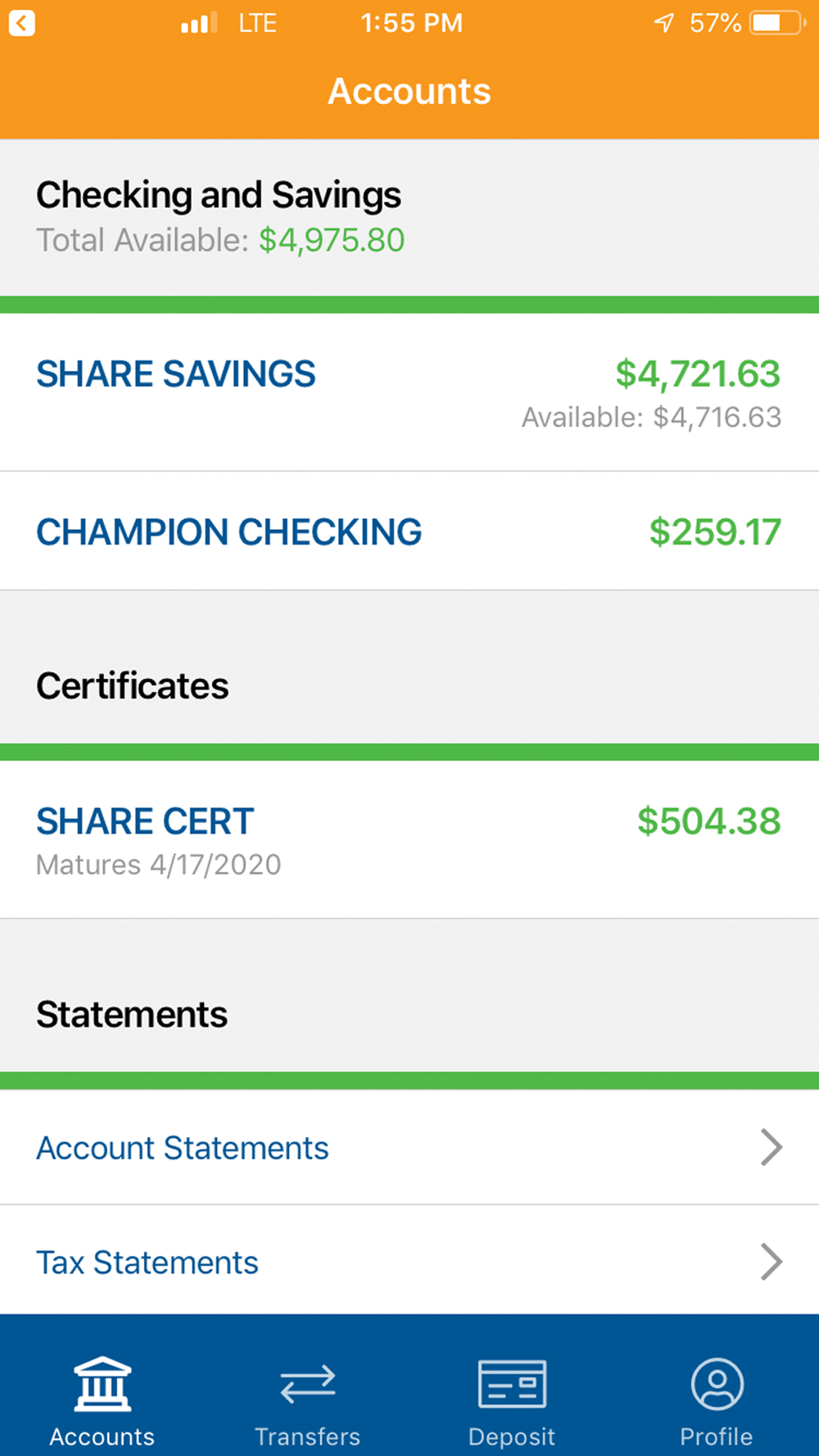This screenshot has width=819, height=1456.
Task: Tap the back arrow icon in status bar
Action: [22, 23]
